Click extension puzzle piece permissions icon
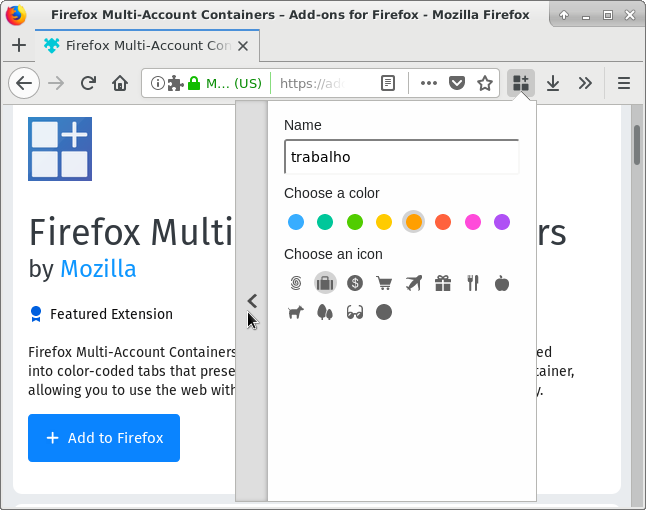Viewport: 646px width, 510px height. click(x=176, y=83)
